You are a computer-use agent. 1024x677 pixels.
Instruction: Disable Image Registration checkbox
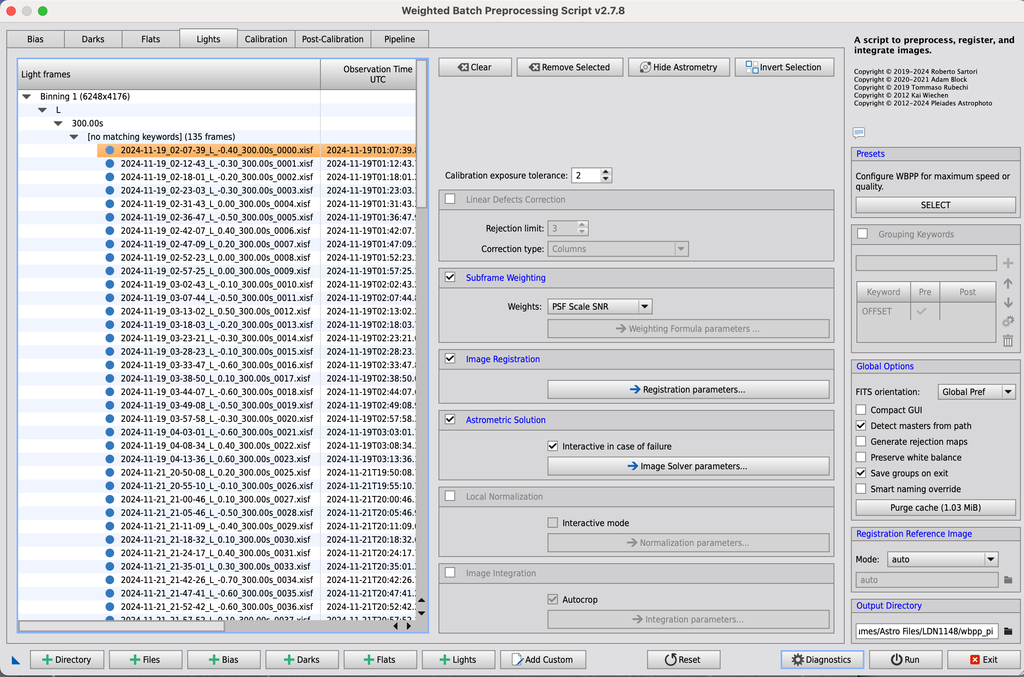[x=450, y=358]
